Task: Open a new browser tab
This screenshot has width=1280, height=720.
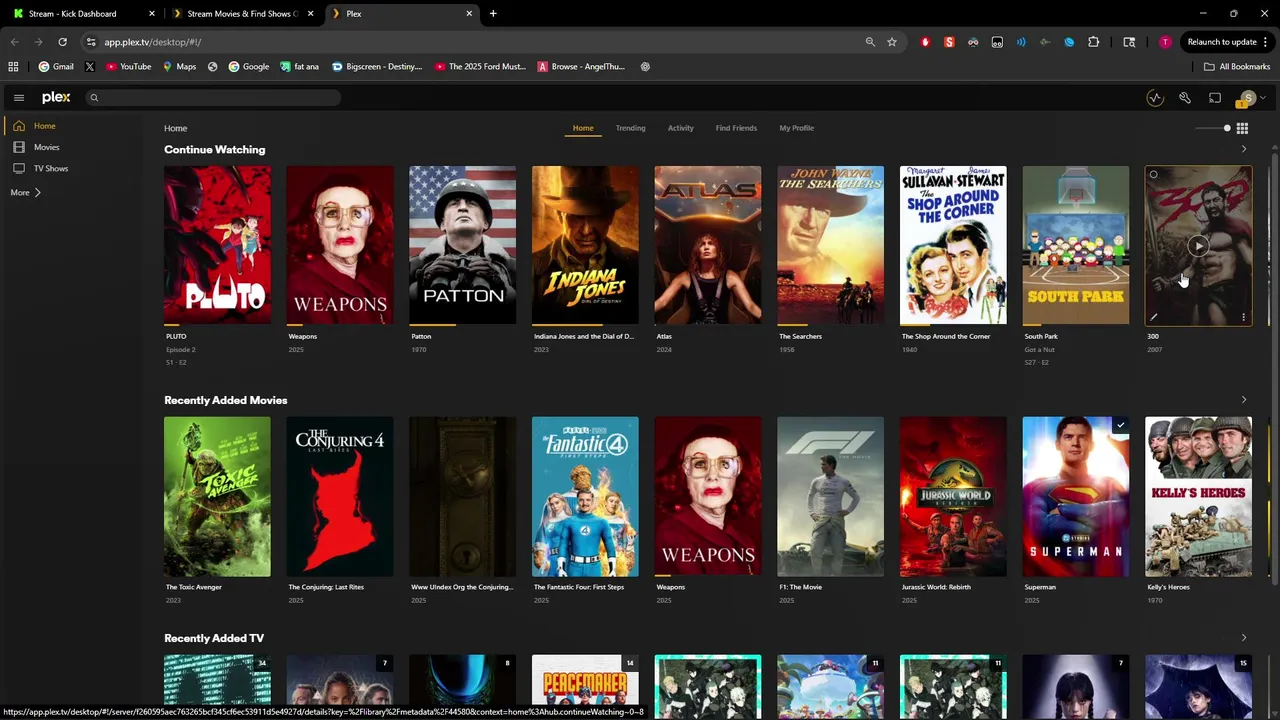Action: (493, 14)
